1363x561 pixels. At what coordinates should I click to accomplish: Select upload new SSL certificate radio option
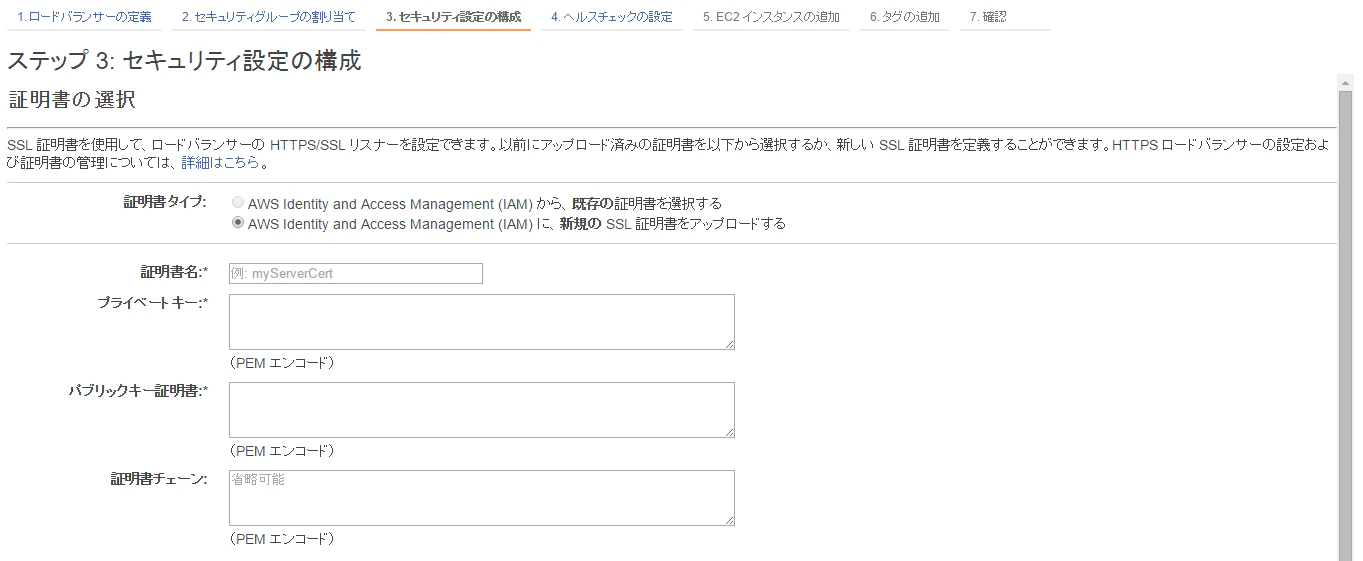[x=238, y=223]
